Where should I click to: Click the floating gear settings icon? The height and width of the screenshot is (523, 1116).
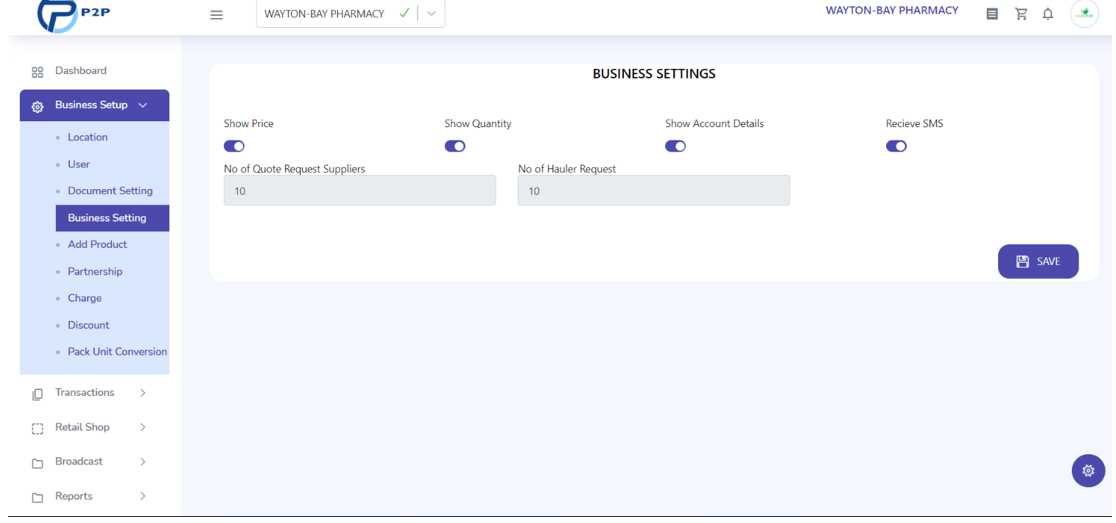coord(1088,470)
